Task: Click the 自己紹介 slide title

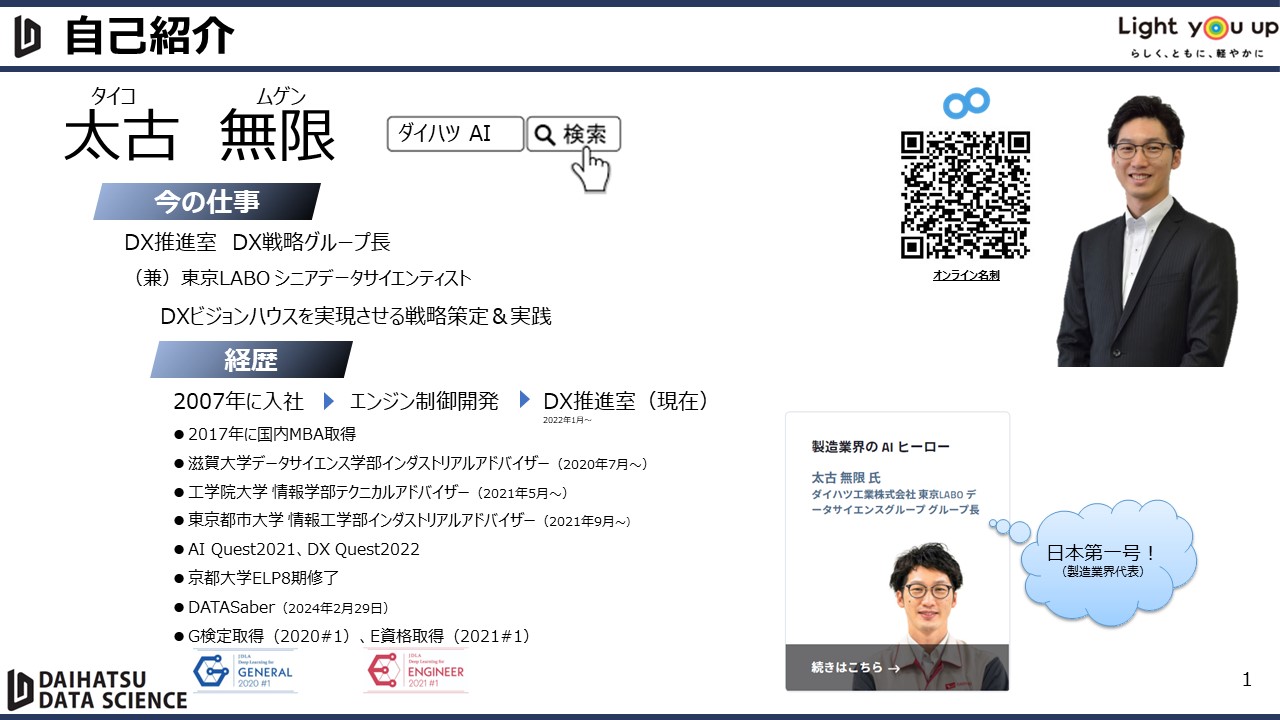Action: pos(150,36)
